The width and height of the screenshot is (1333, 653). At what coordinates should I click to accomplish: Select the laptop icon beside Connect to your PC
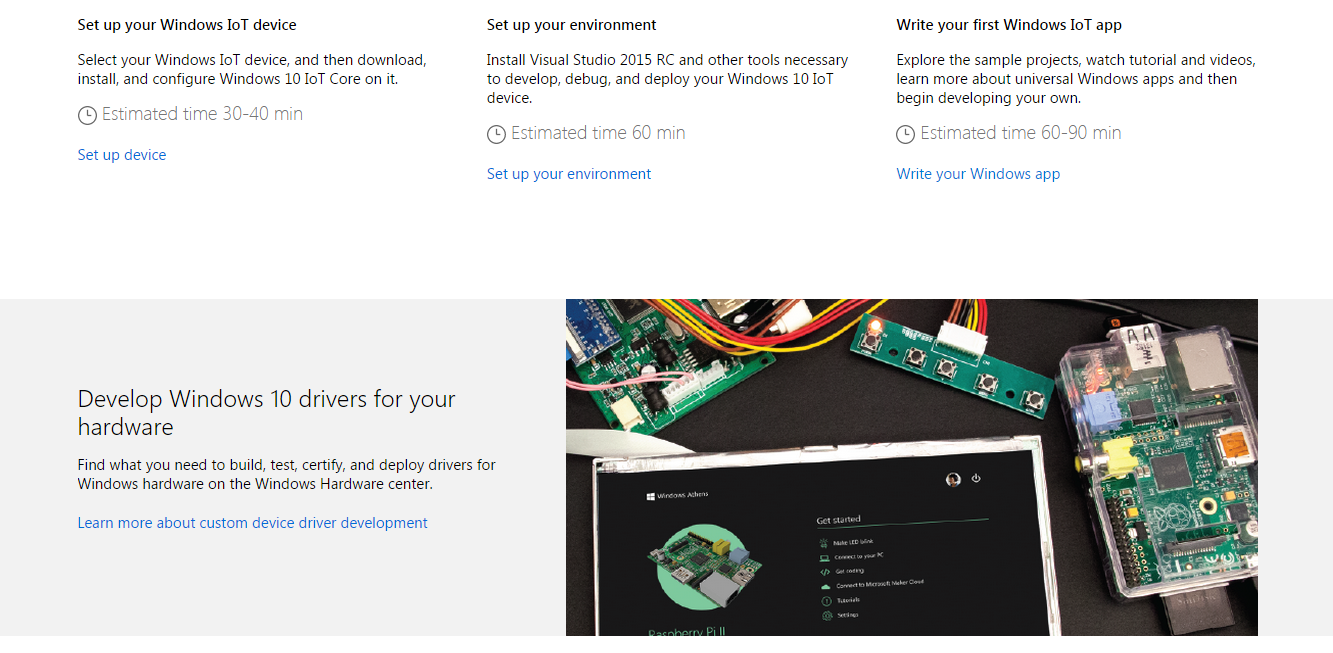tap(824, 557)
